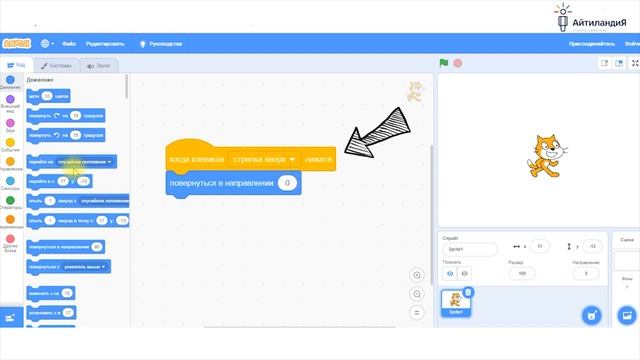Edit the sprite x coordinate field

click(x=540, y=247)
